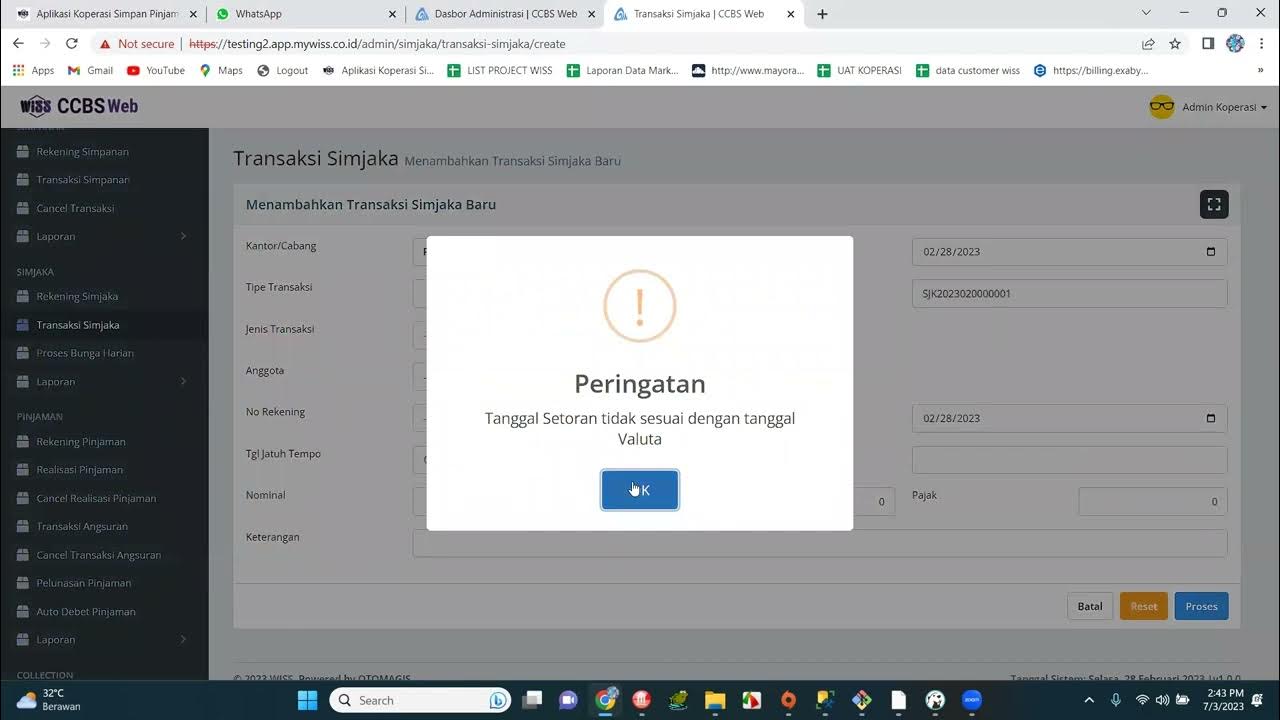Image resolution: width=1280 pixels, height=720 pixels.
Task: Select Transaksi Simjaka in sidebar
Action: click(x=78, y=325)
